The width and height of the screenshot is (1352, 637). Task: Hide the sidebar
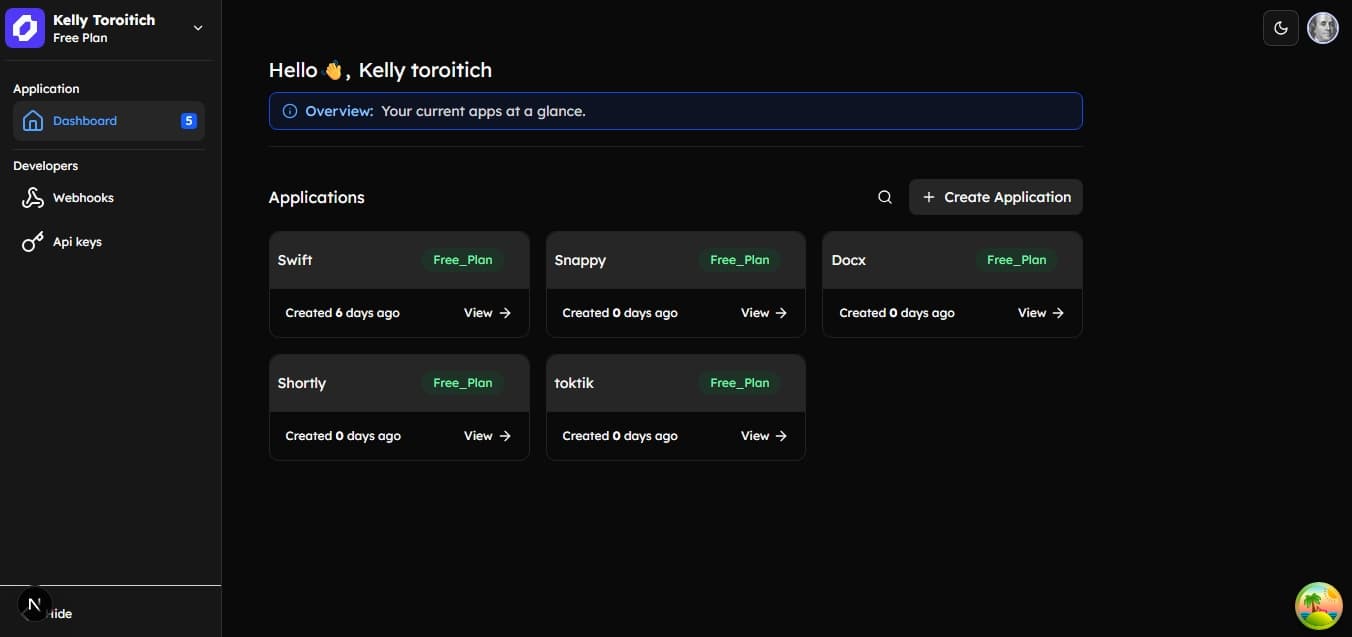click(x=55, y=613)
